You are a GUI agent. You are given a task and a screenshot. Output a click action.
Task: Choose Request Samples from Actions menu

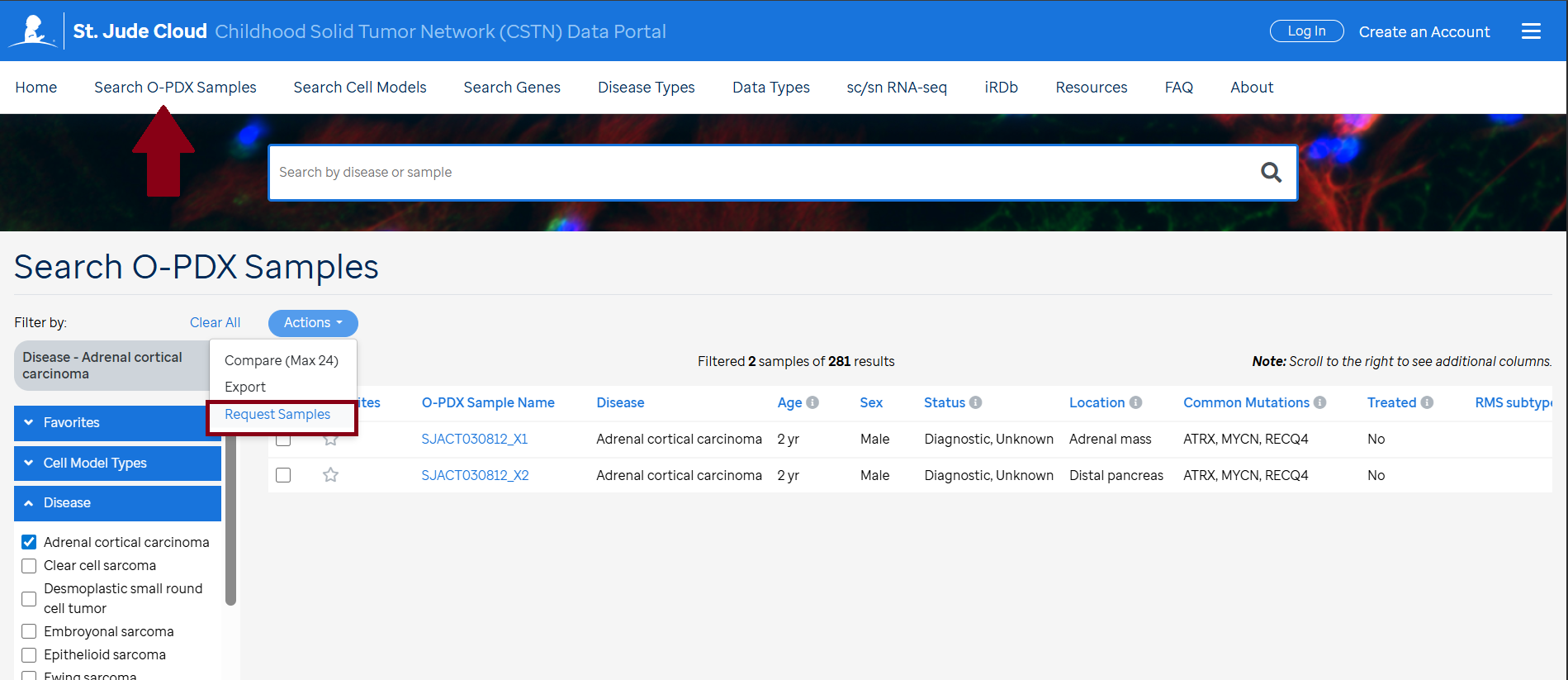pyautogui.click(x=277, y=414)
